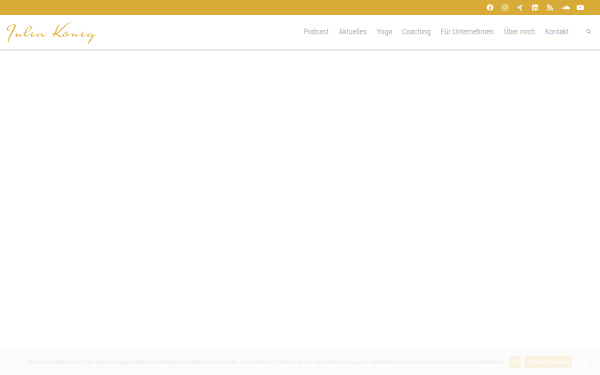Open the Yoga menu item
Viewport: 600px width, 375px height.
pos(384,32)
